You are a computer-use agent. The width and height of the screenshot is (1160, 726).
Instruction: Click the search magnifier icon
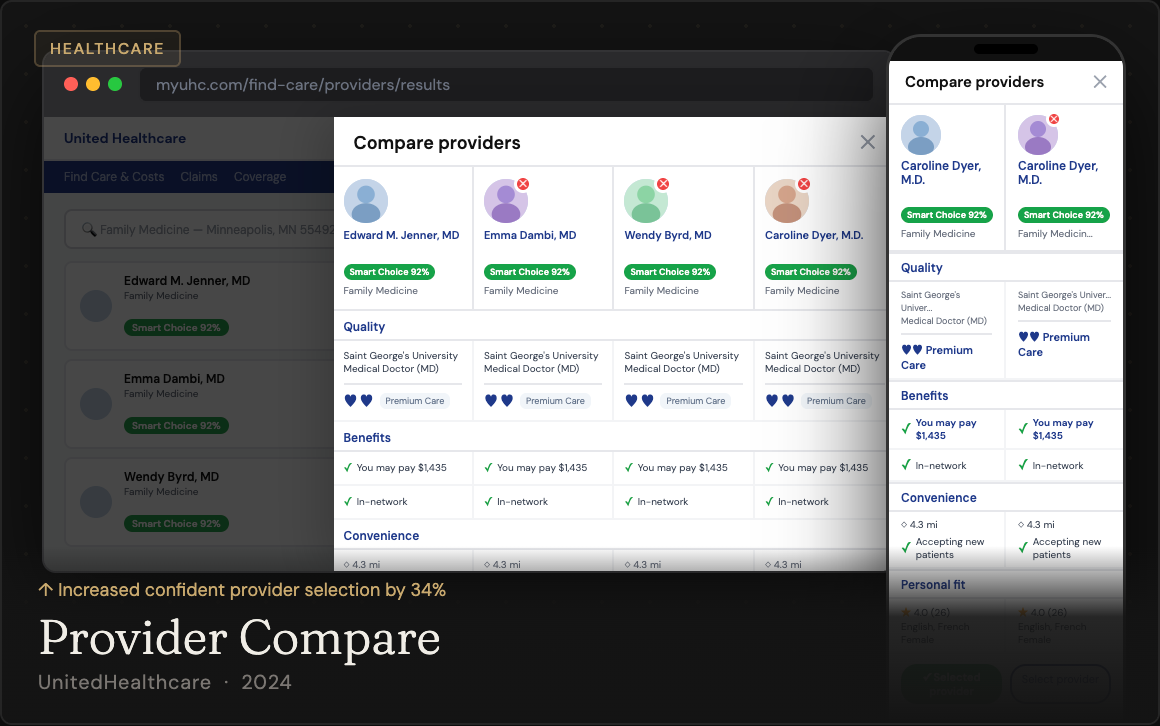tap(89, 229)
